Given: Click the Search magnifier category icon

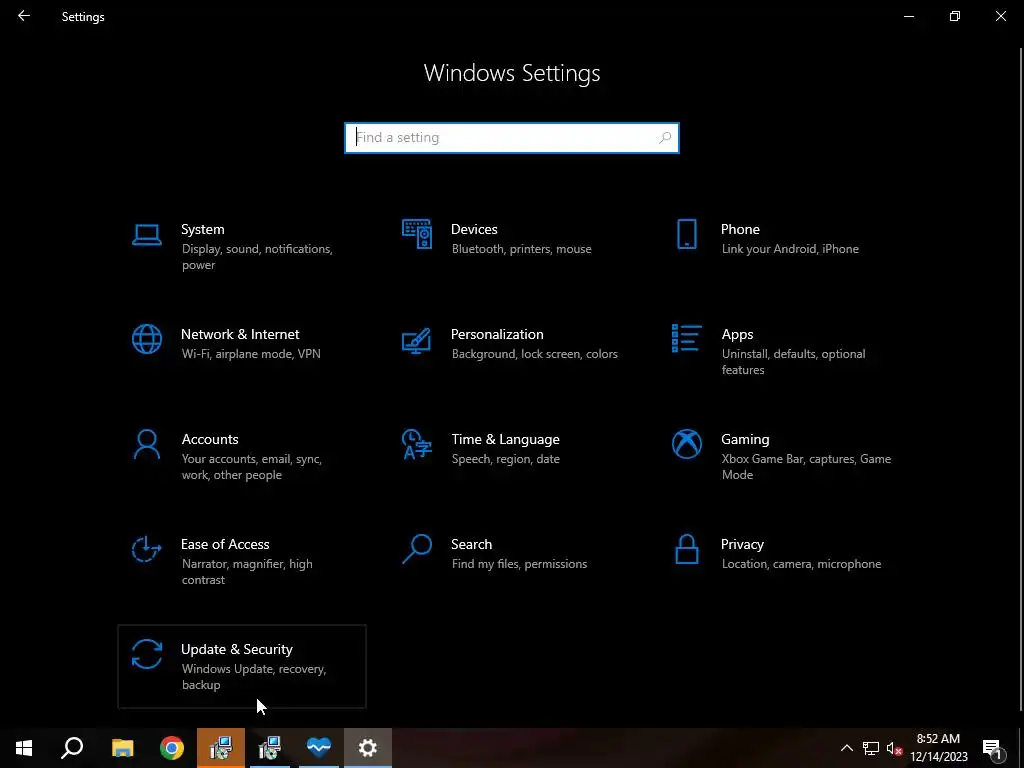Looking at the screenshot, I should 417,549.
